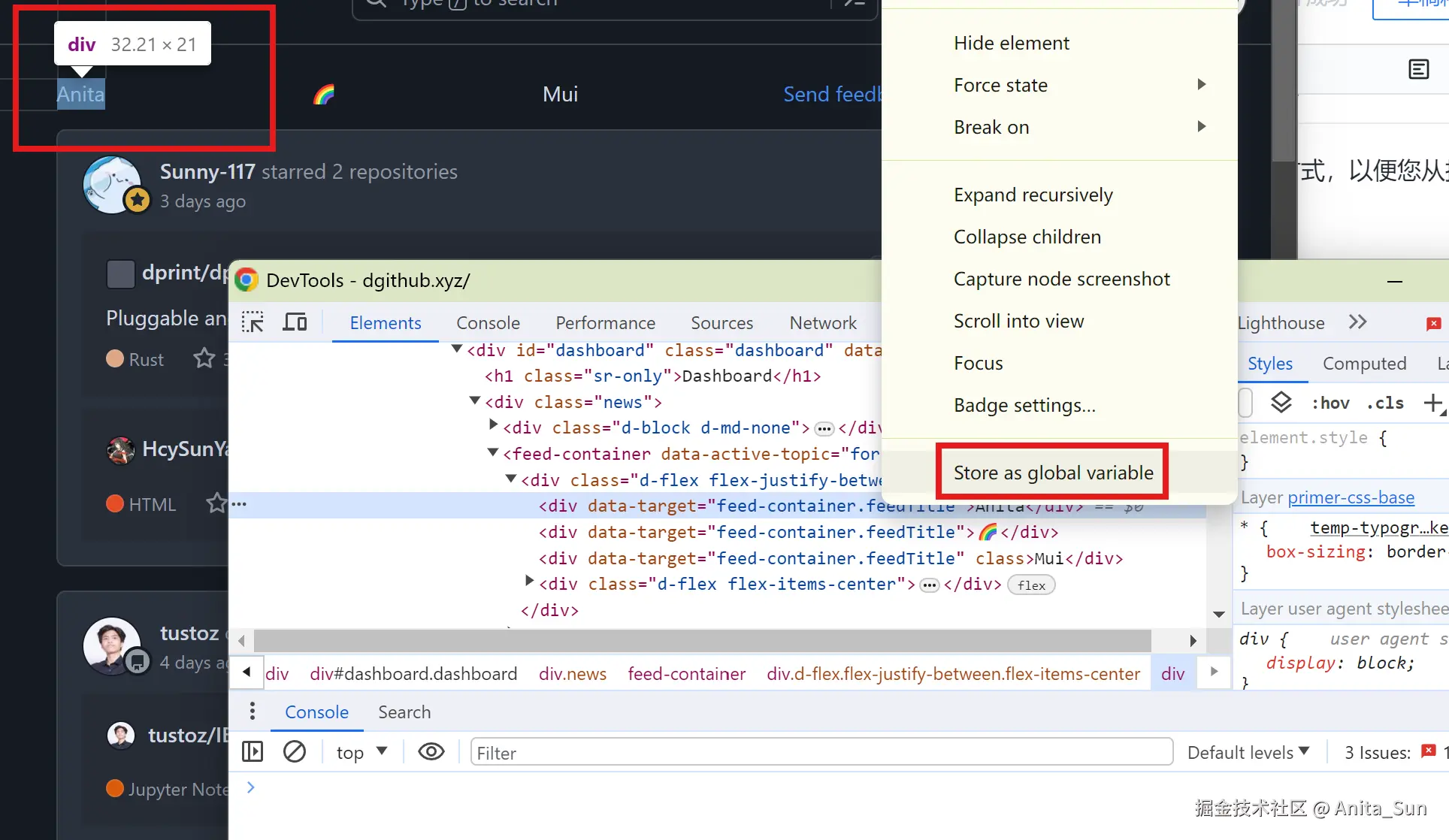Click the inspect element picker icon
The width and height of the screenshot is (1449, 840).
[253, 322]
